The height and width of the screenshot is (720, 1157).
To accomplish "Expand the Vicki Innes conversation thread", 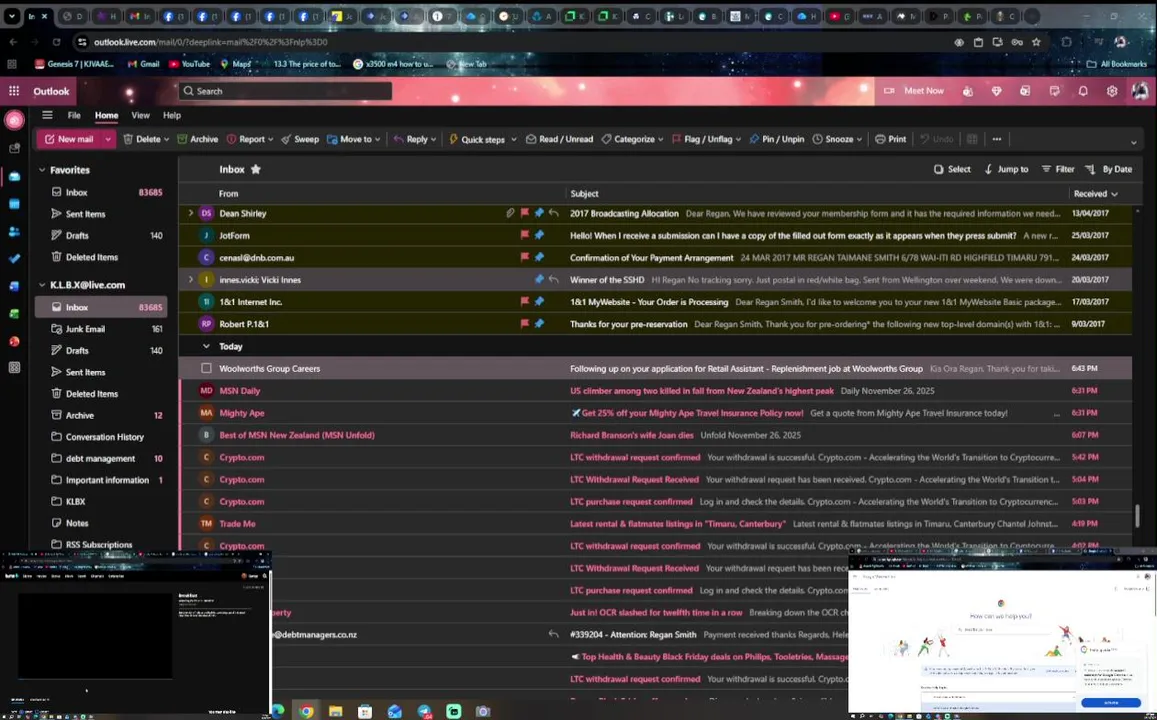I will 190,280.
